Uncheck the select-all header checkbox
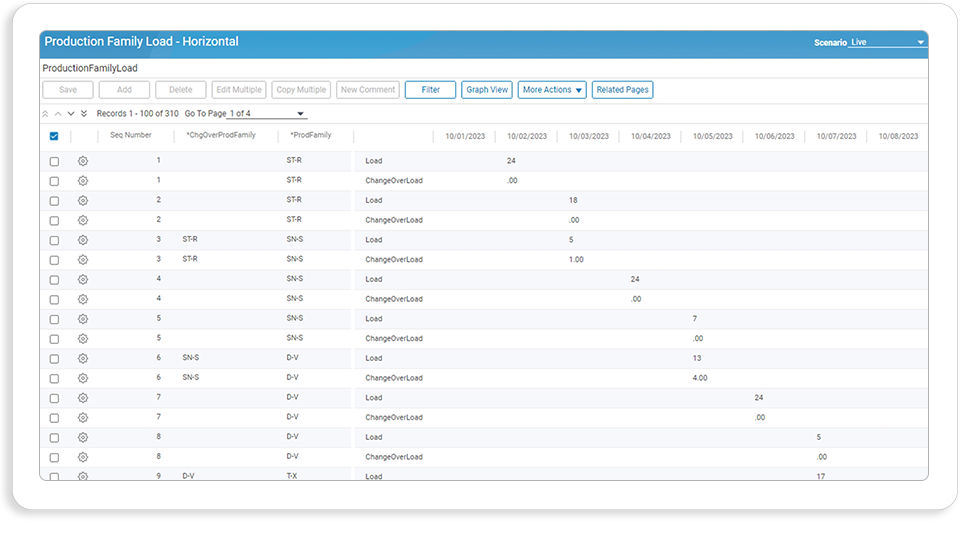 pyautogui.click(x=54, y=136)
